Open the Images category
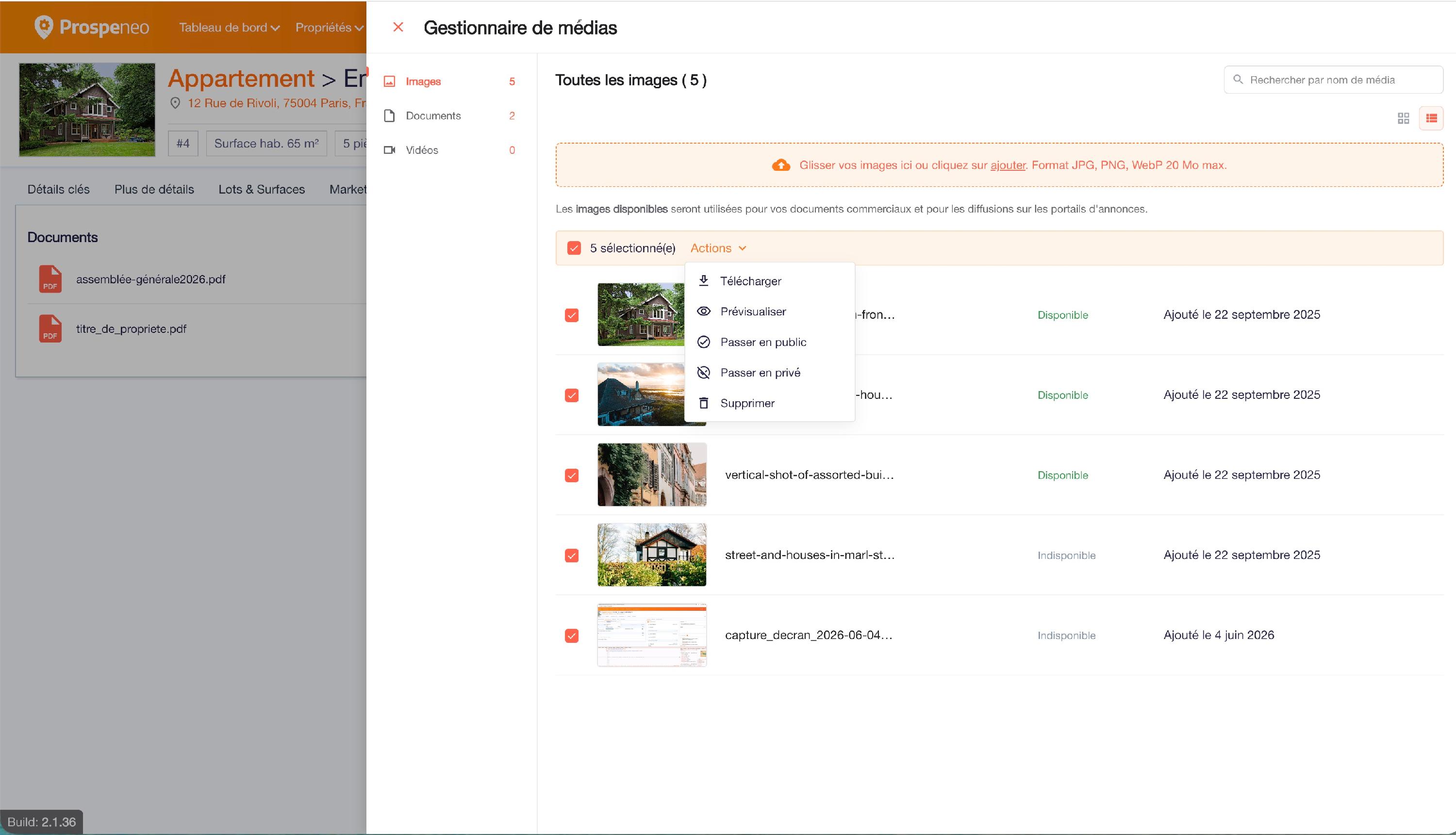The width and height of the screenshot is (1456, 835). (x=451, y=82)
